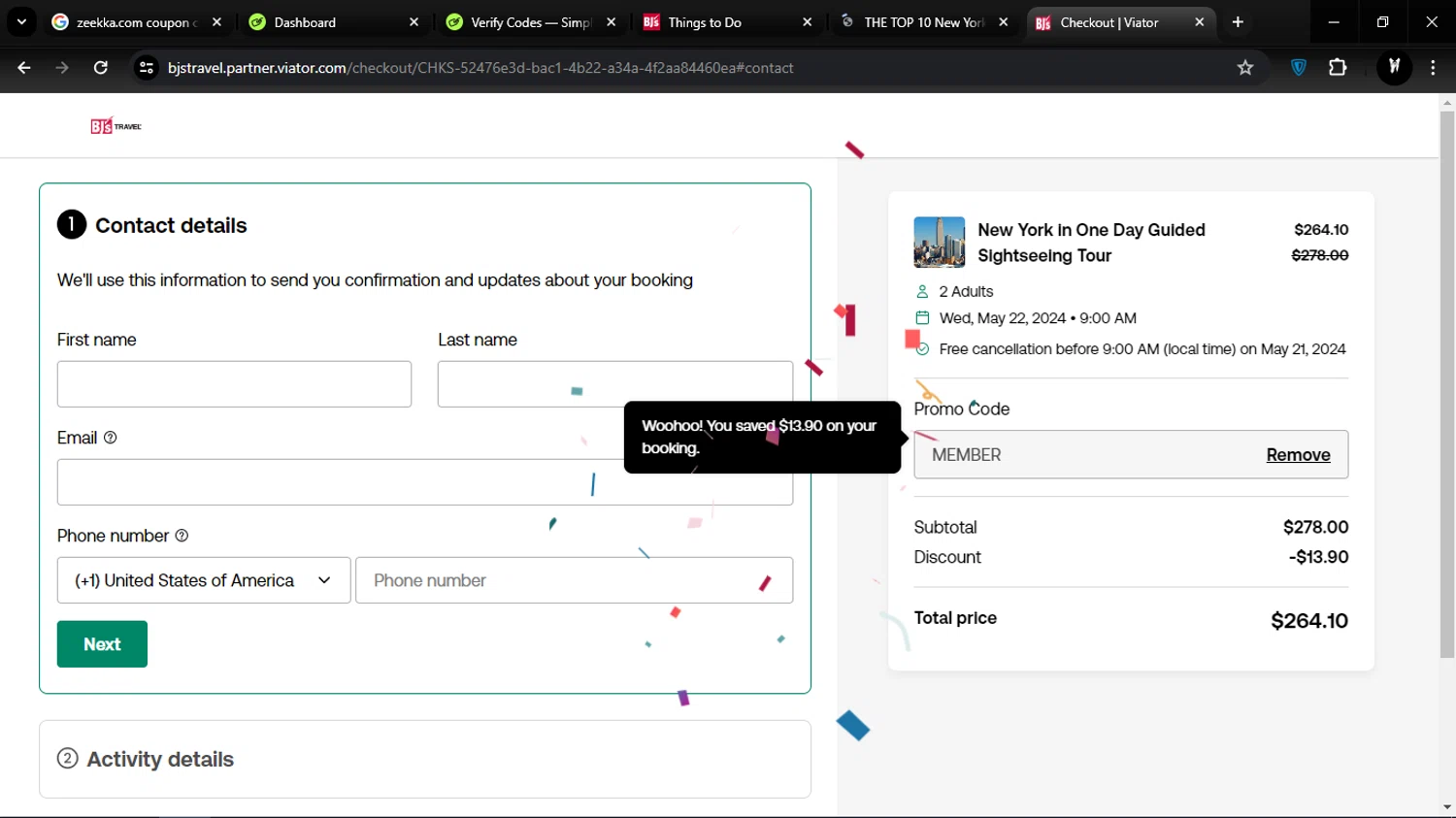Click the free cancellation notice text
1456x818 pixels.
click(x=1142, y=349)
